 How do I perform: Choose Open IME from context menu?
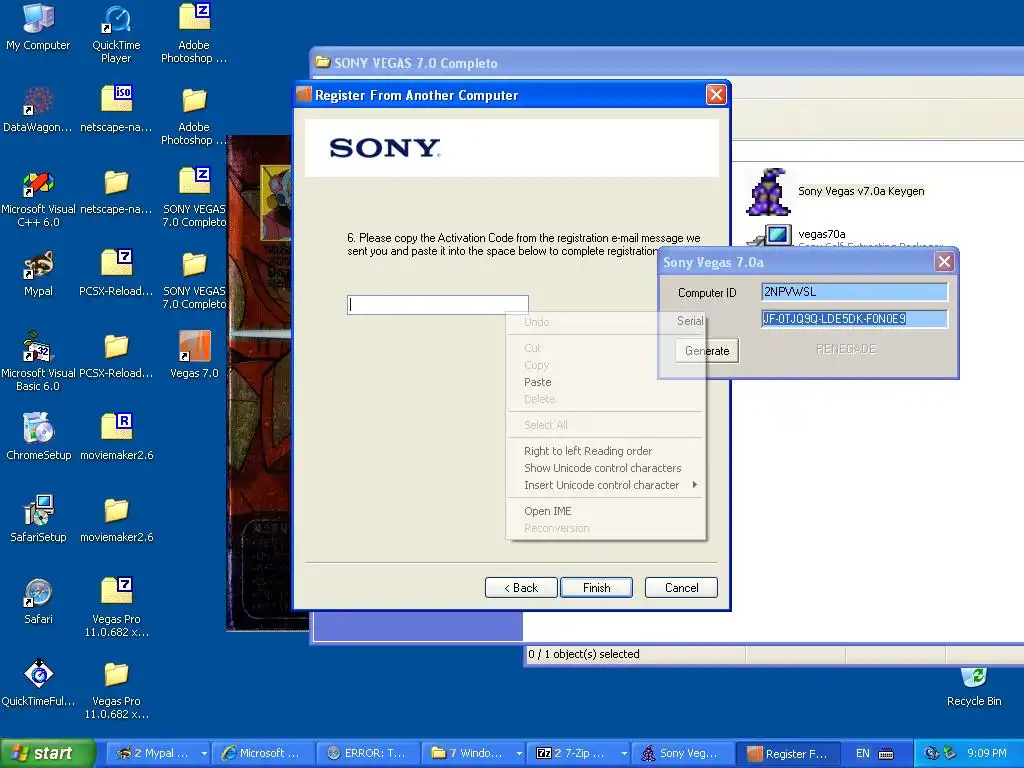point(547,511)
